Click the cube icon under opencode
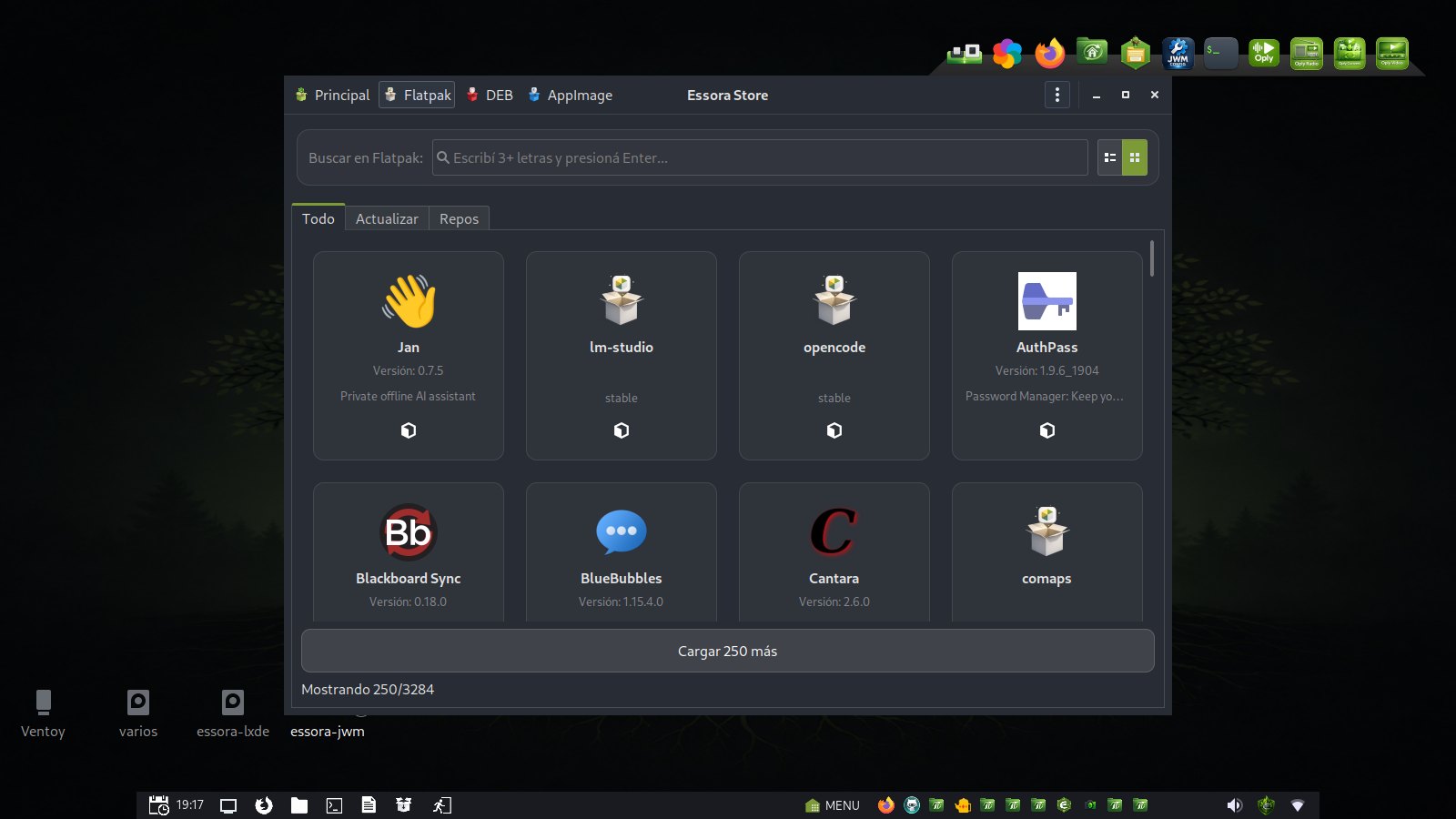1456x819 pixels. (834, 430)
